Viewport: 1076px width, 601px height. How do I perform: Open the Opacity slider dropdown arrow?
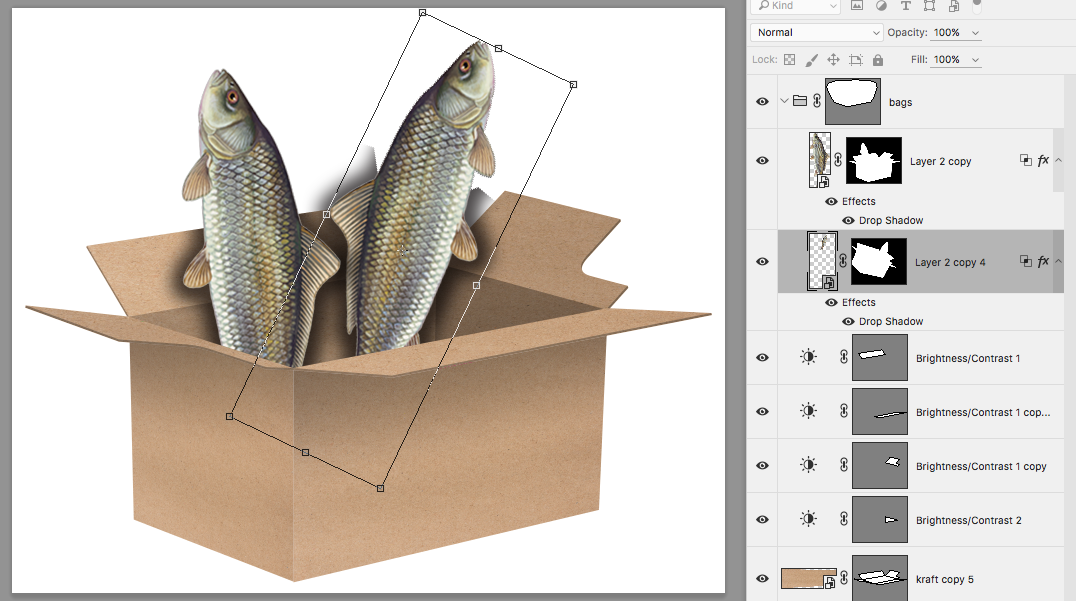[975, 32]
